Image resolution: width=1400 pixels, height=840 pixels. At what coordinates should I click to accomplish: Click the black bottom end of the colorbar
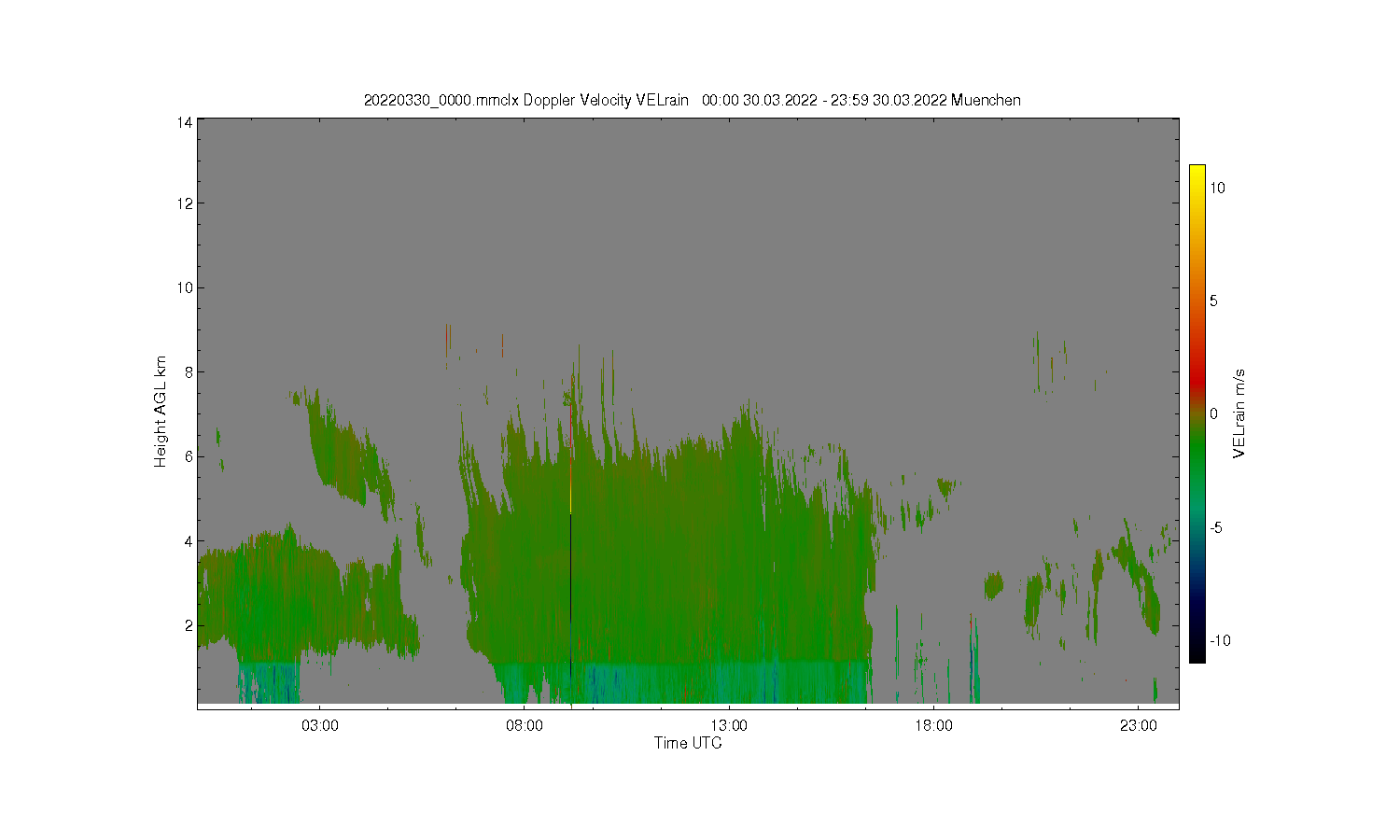click(x=1197, y=657)
